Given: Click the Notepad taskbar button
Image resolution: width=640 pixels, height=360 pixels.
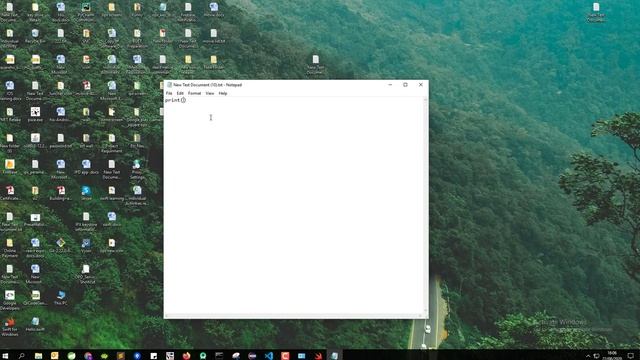Looking at the screenshot, I should click(x=334, y=356).
